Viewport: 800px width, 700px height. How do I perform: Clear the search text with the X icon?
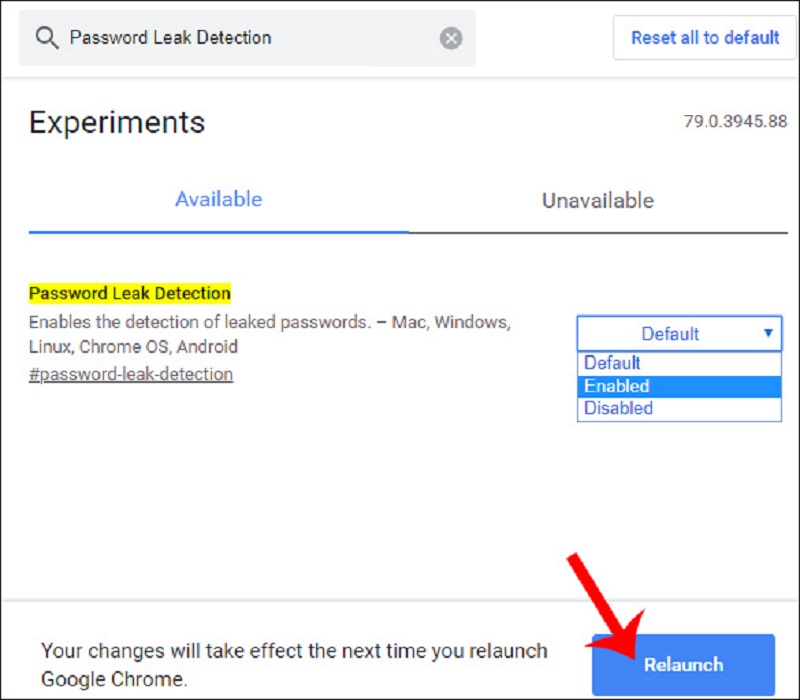[x=451, y=38]
